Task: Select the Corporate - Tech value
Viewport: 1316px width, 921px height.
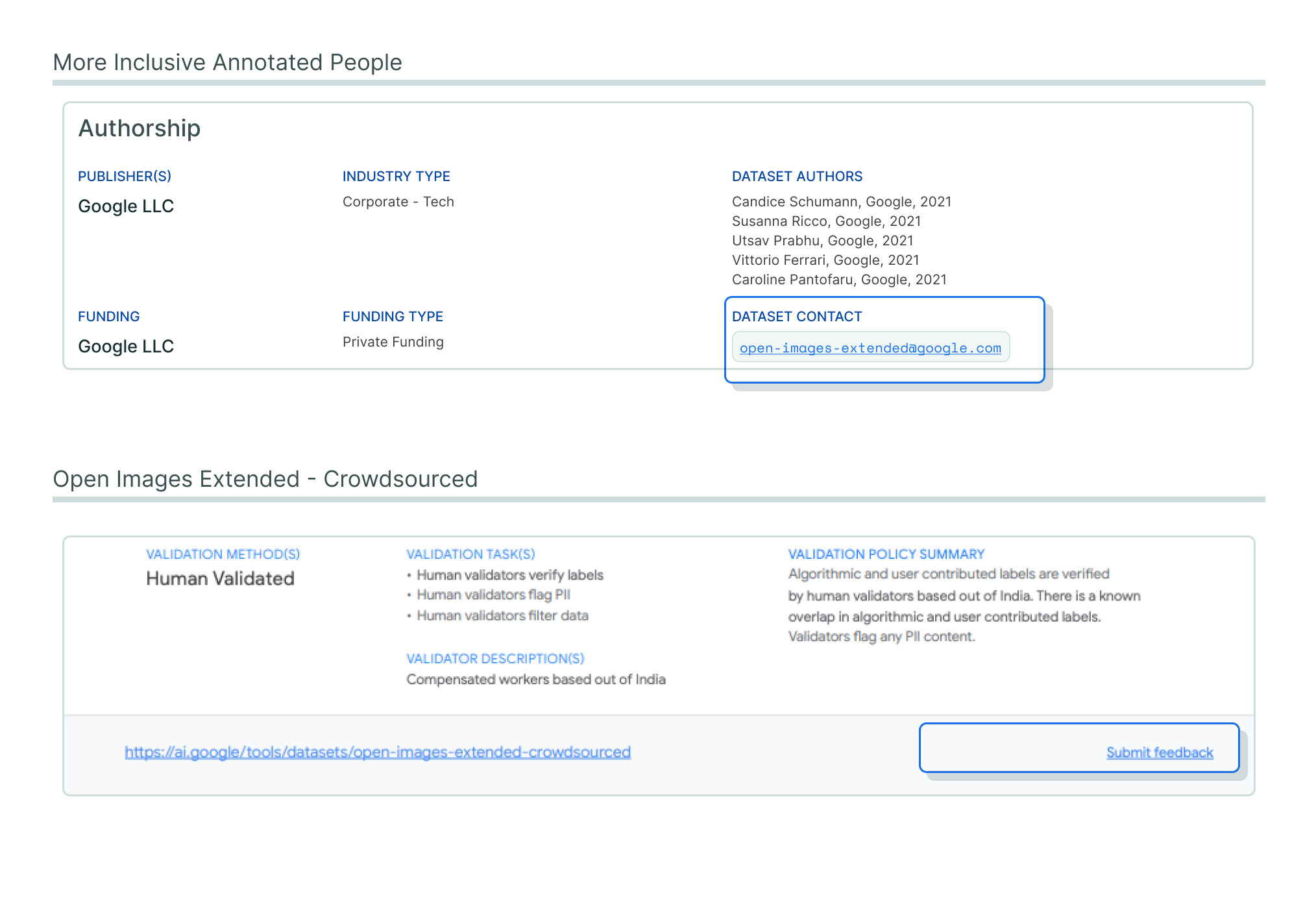Action: [398, 202]
